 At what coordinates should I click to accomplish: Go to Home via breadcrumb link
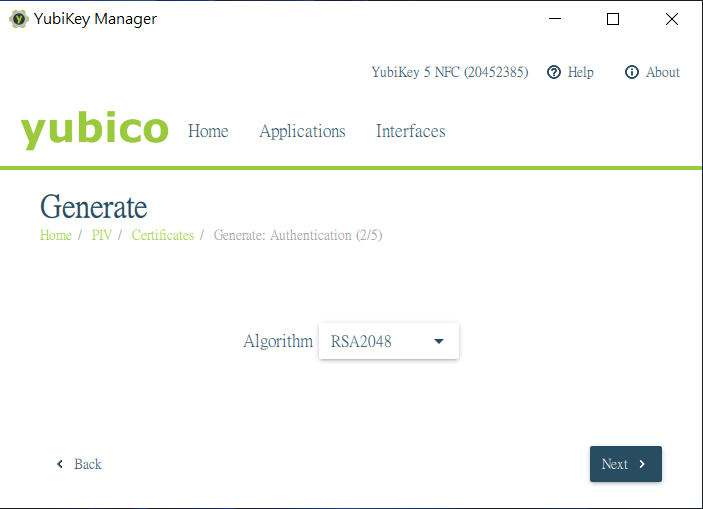[x=56, y=235]
